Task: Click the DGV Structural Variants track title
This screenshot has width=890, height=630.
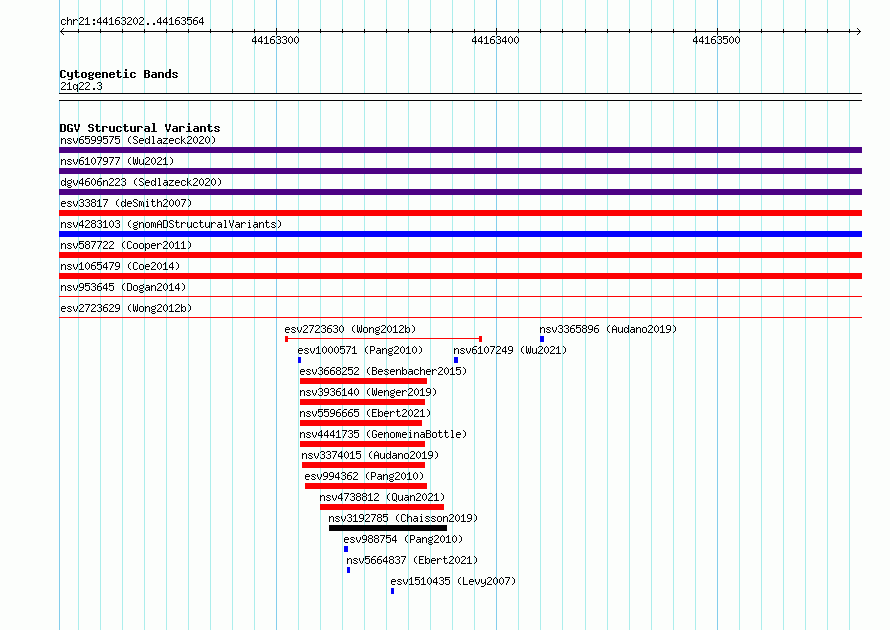Action: pyautogui.click(x=140, y=128)
